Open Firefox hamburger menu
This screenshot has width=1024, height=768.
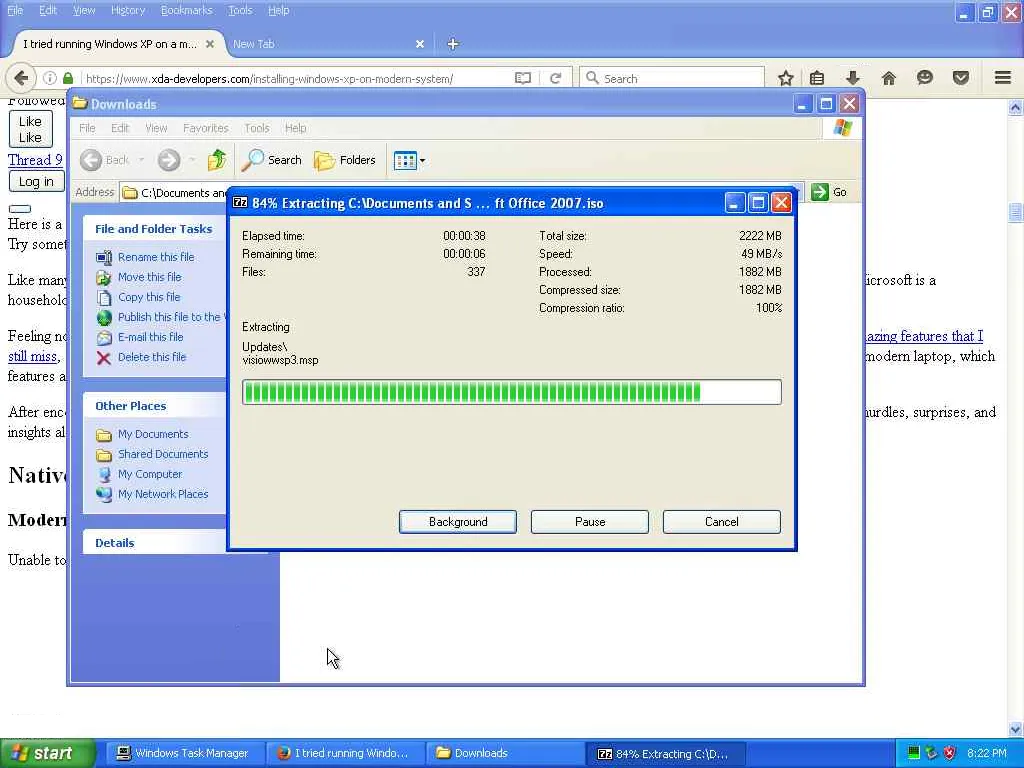(x=1003, y=78)
